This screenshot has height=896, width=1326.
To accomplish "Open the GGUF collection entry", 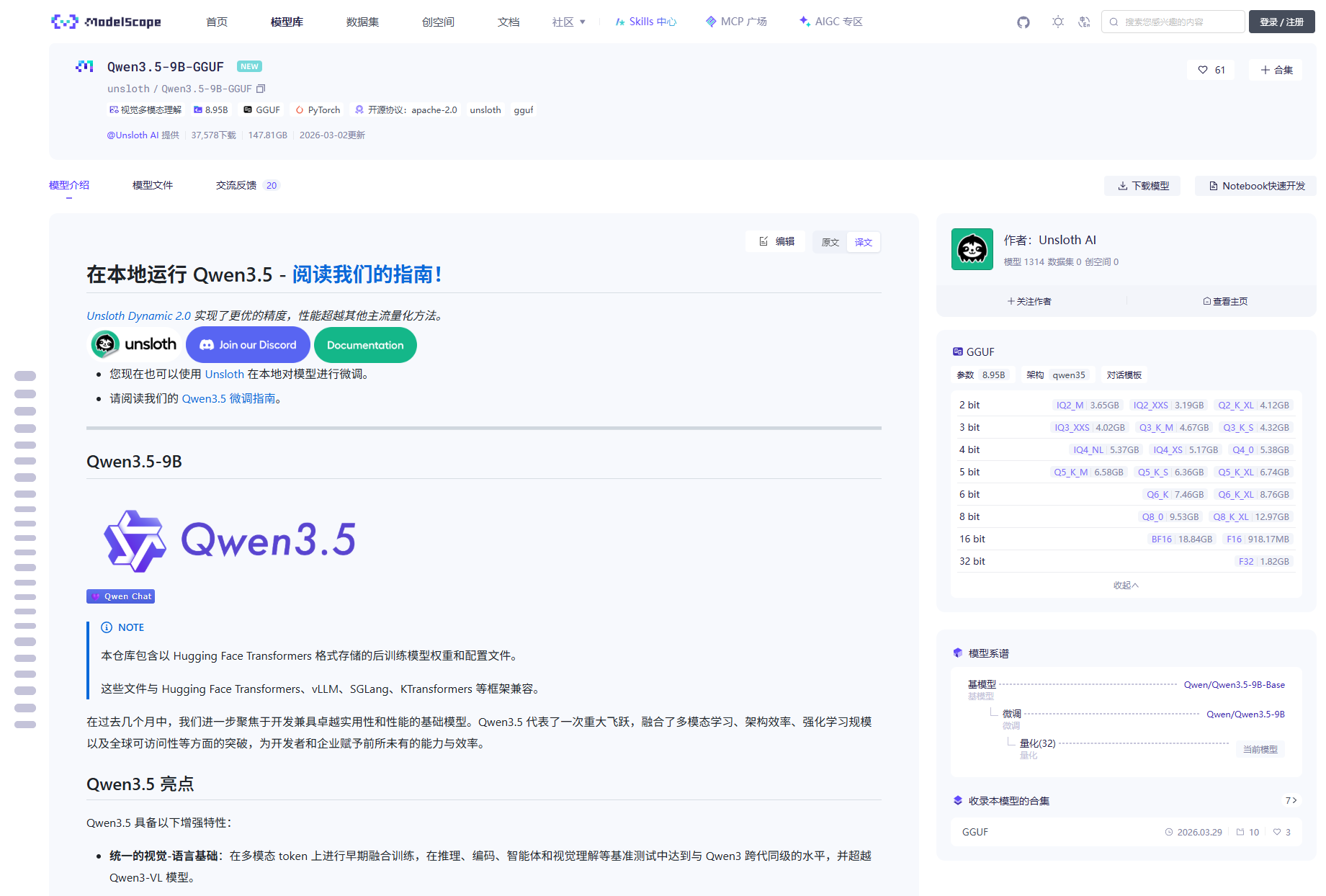I will coord(1126,832).
